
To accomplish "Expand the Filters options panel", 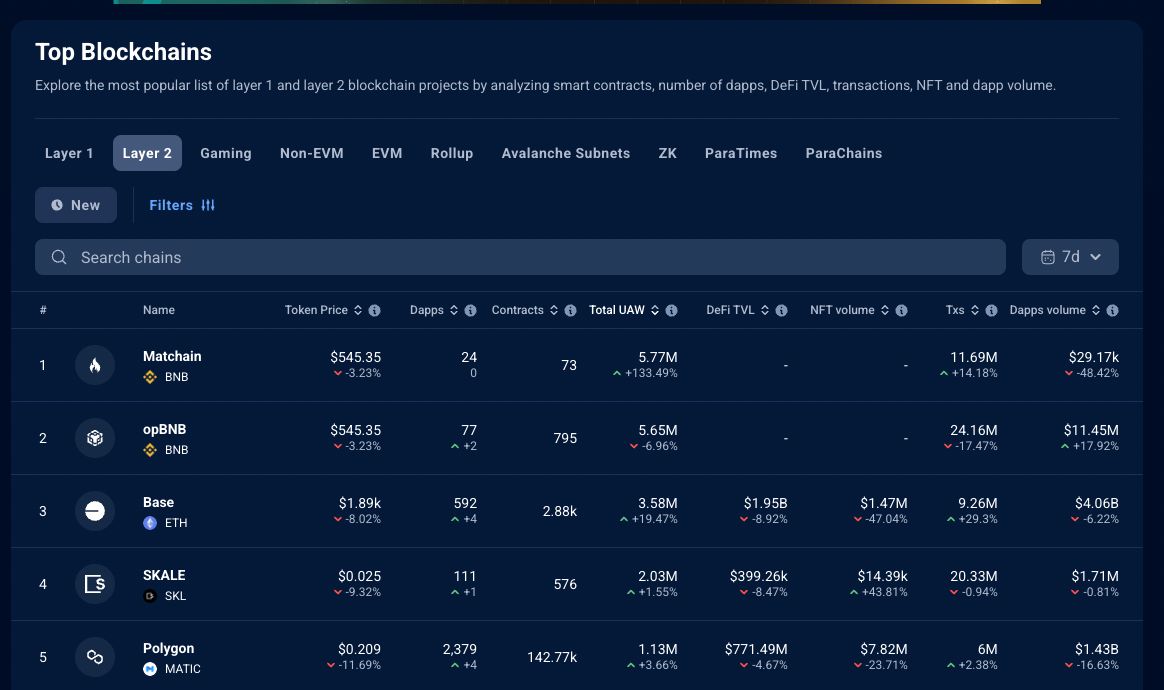I will (x=182, y=205).
